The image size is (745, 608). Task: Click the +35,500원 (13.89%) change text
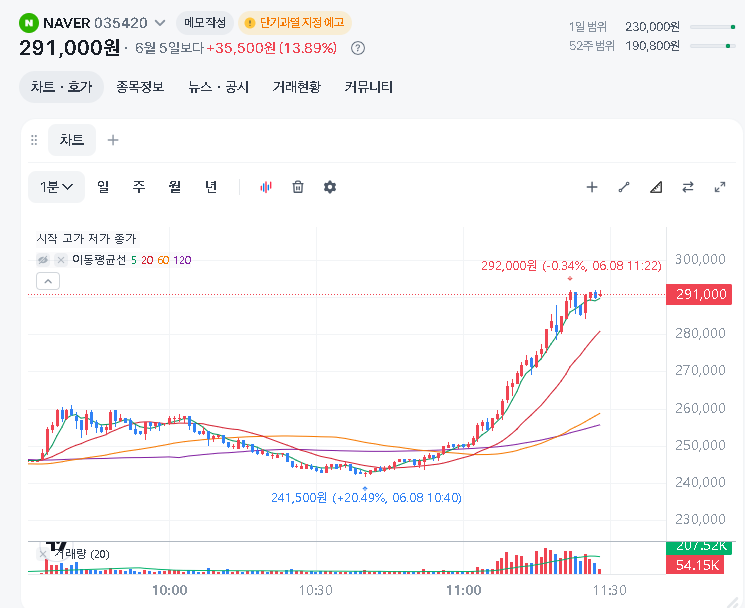271,48
